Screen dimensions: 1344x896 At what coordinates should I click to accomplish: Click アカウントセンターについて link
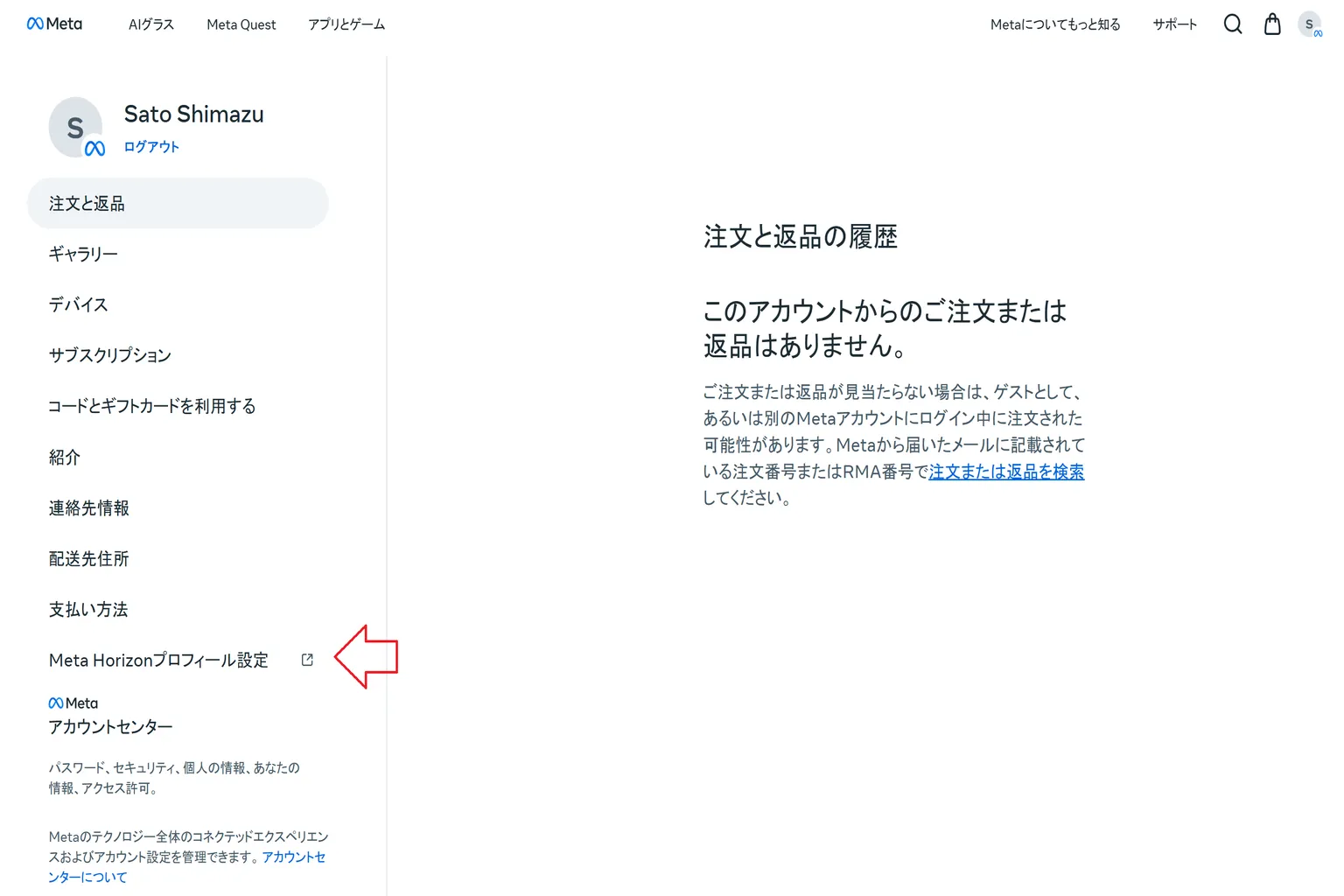click(186, 867)
